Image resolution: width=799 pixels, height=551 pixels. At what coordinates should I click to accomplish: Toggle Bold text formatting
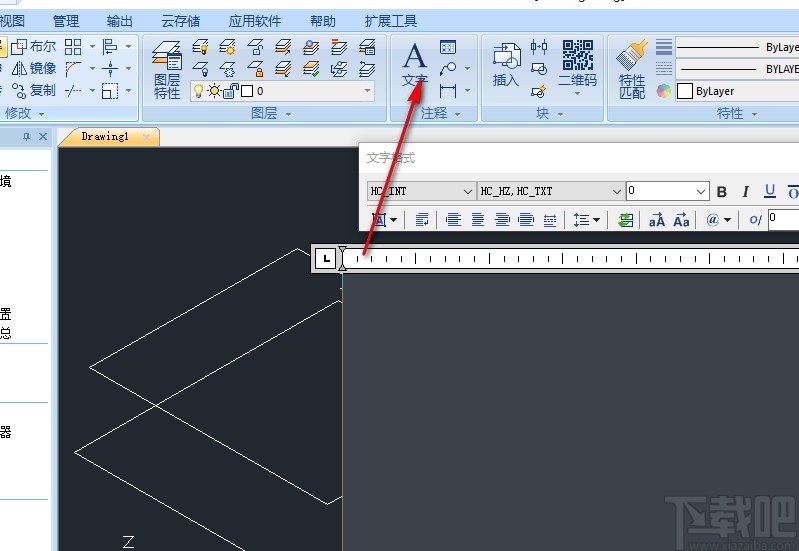tap(722, 192)
